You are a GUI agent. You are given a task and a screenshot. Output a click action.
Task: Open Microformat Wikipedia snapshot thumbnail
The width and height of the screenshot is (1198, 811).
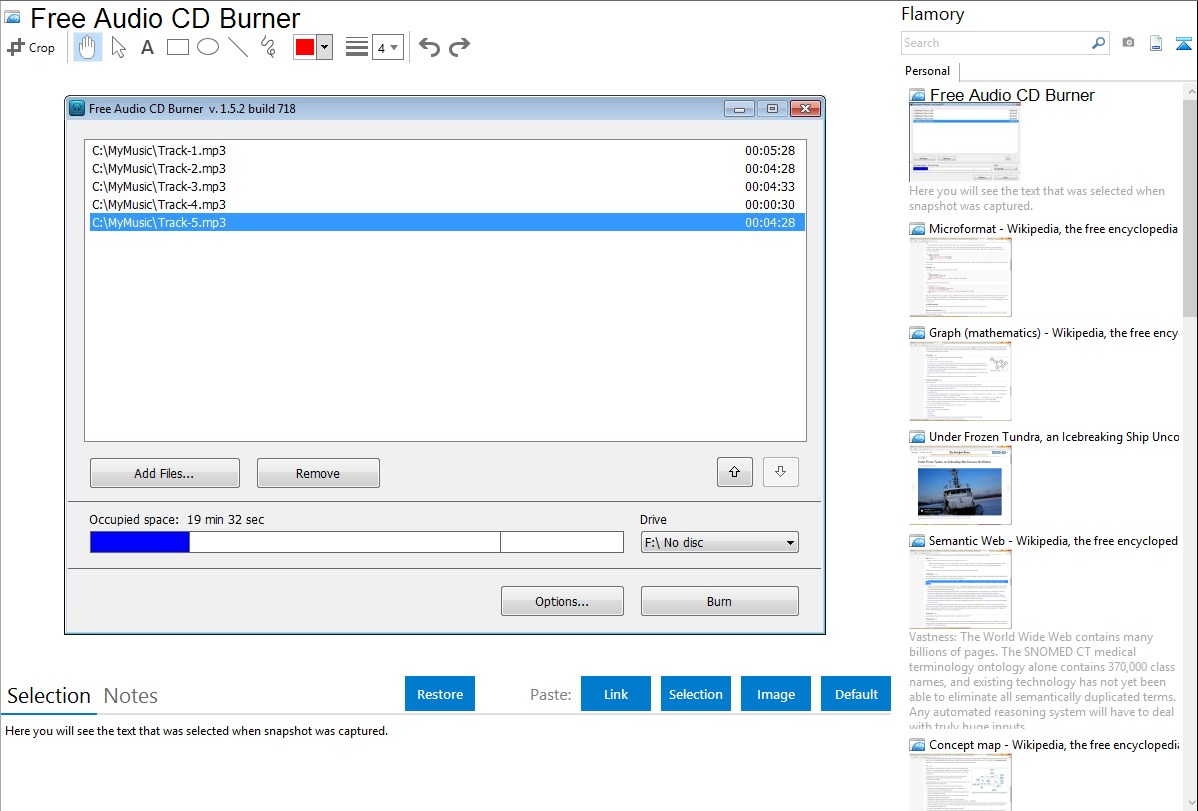coord(960,277)
